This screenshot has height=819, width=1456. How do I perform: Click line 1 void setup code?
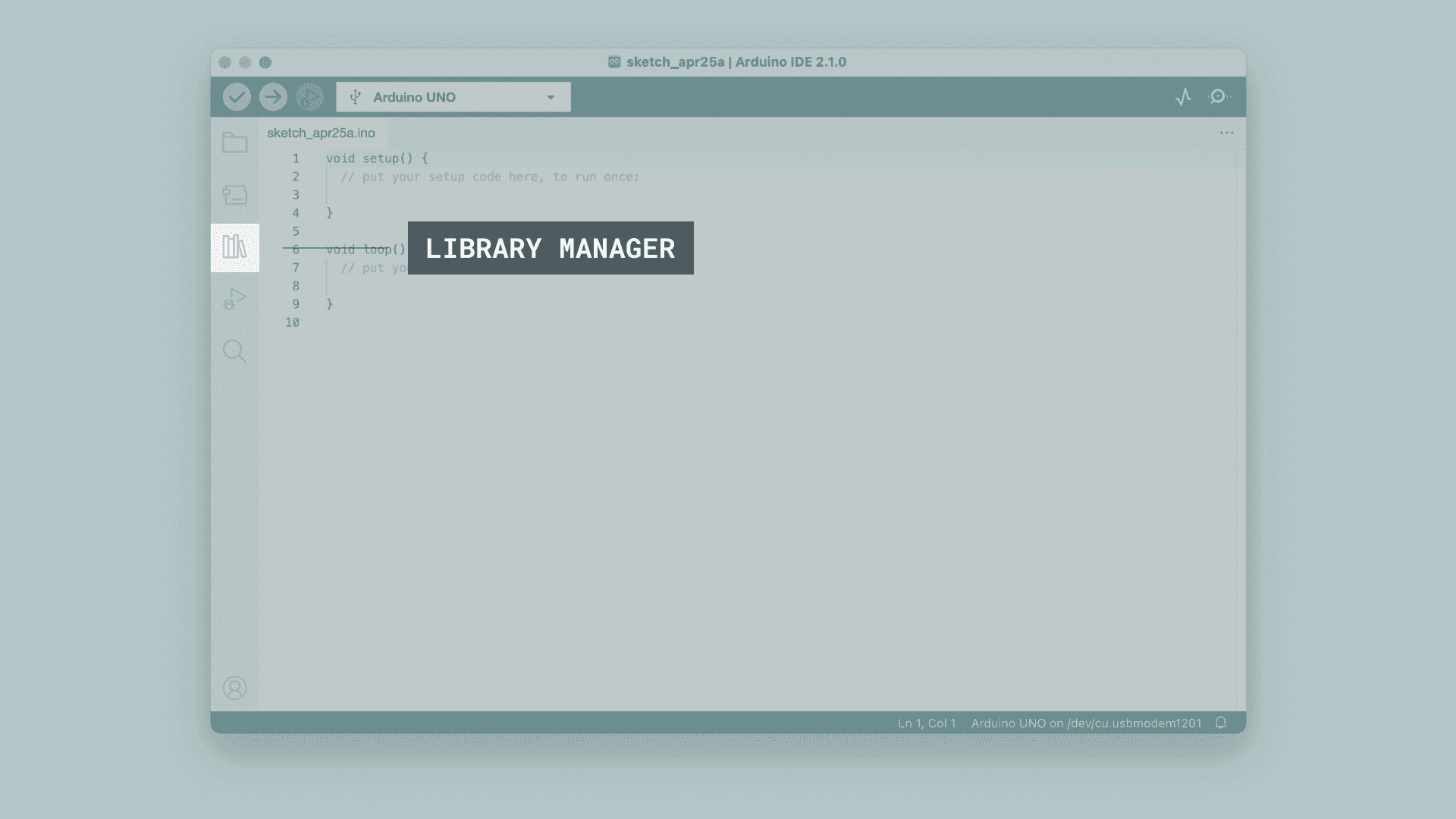click(377, 158)
